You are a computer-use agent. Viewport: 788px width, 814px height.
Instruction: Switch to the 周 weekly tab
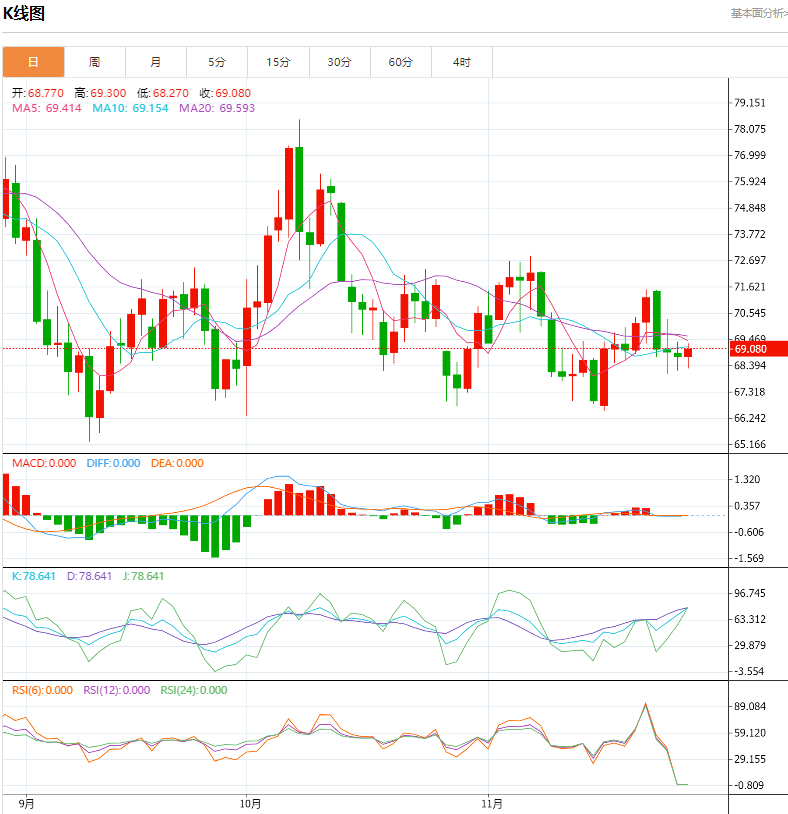pos(94,62)
